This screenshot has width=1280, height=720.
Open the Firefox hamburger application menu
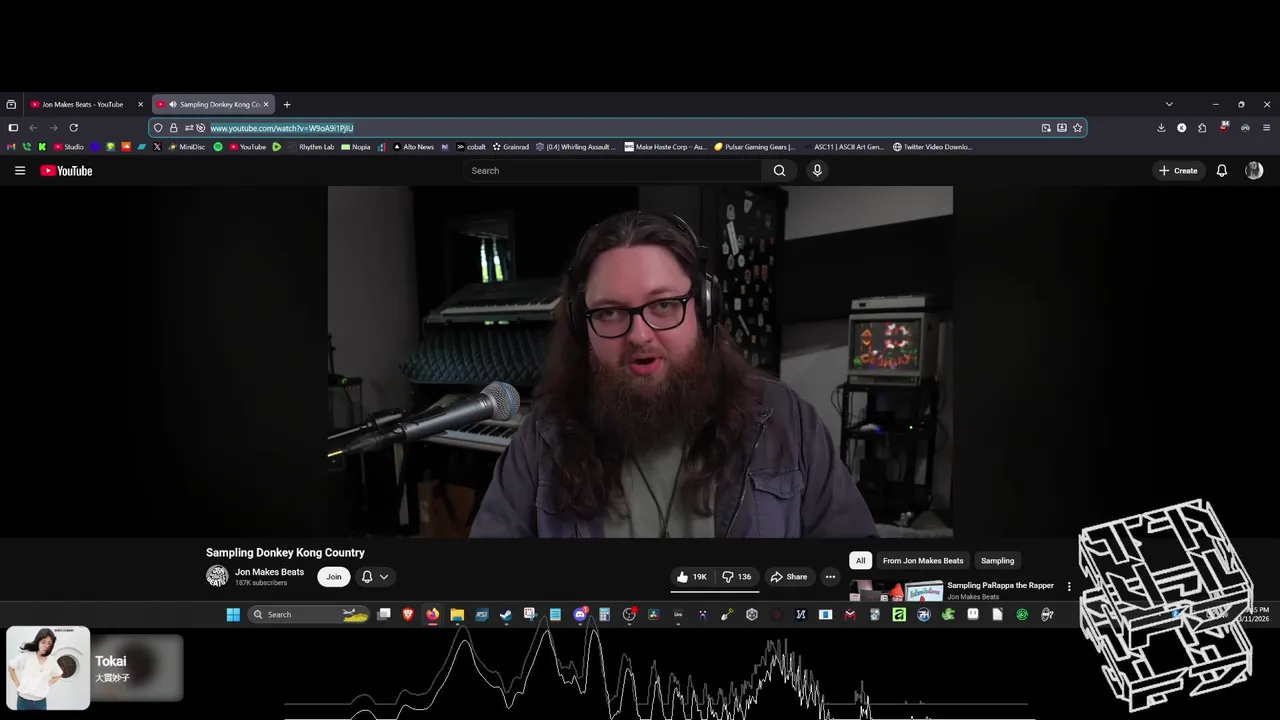(1267, 128)
